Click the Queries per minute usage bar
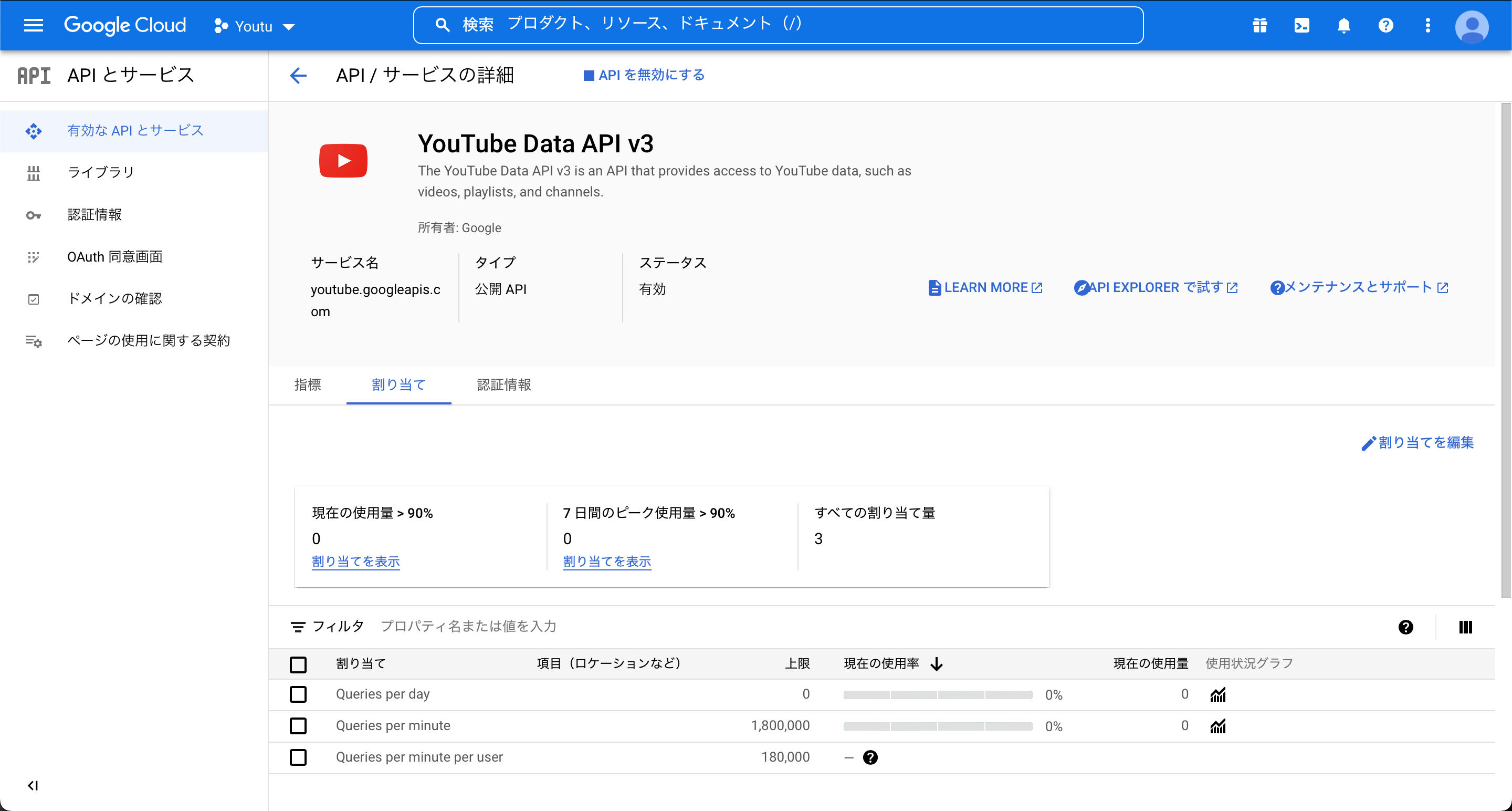This screenshot has height=811, width=1512. [x=937, y=726]
